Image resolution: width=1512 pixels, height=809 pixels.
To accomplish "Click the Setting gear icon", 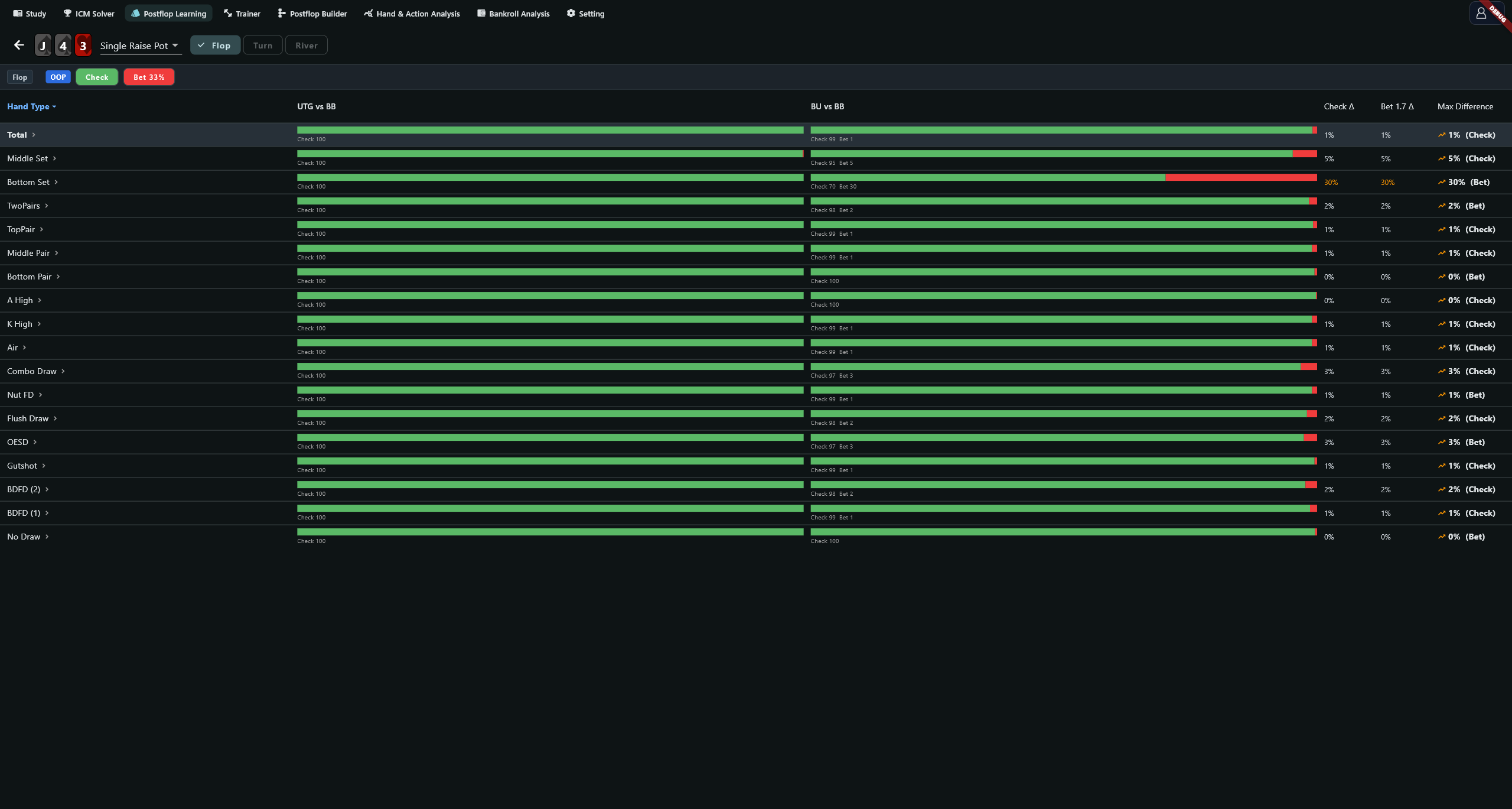I will click(571, 13).
